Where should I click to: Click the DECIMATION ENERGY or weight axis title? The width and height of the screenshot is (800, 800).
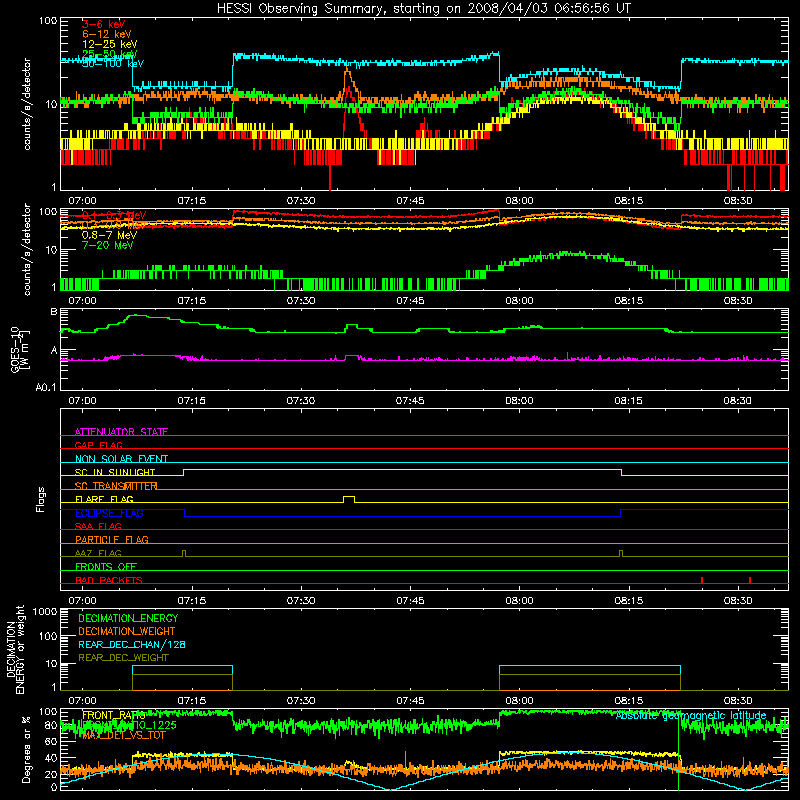click(x=15, y=649)
